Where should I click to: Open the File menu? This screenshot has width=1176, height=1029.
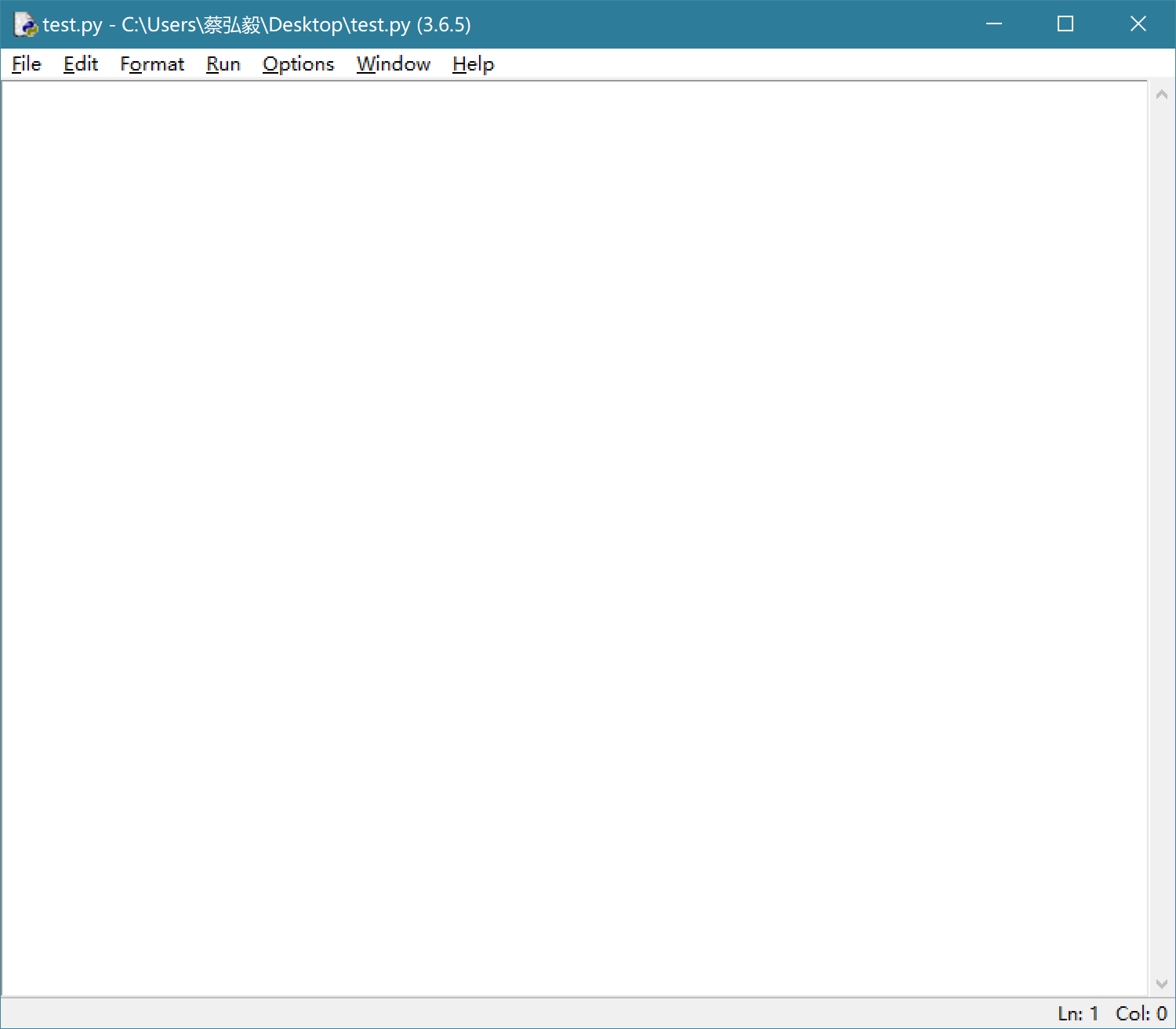pyautogui.click(x=27, y=64)
